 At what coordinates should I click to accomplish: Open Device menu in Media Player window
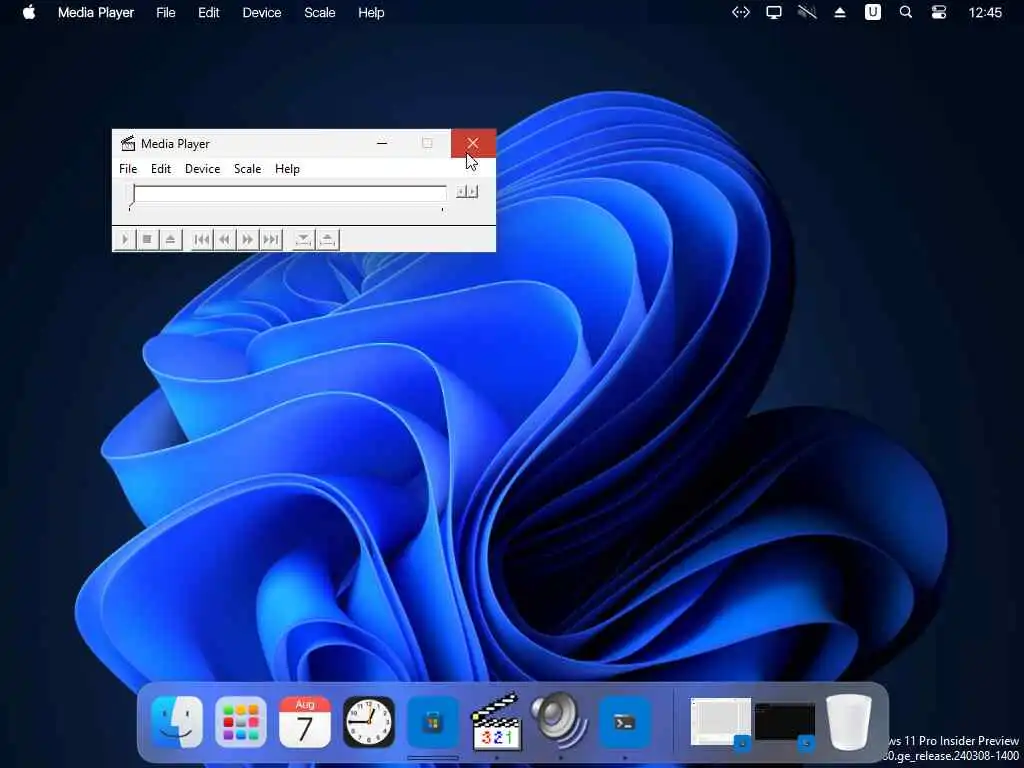tap(202, 168)
